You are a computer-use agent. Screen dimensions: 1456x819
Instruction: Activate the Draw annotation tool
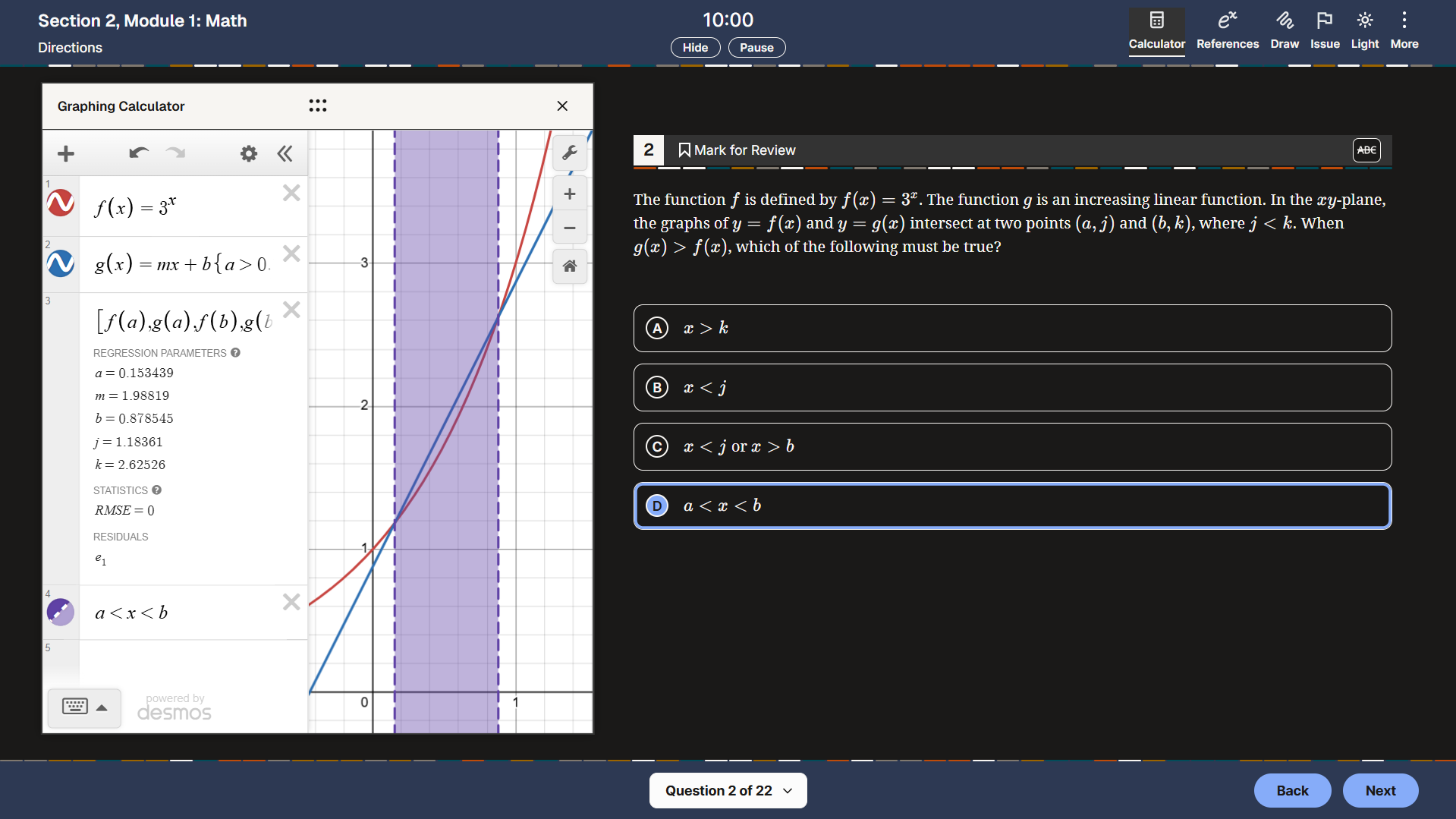[1284, 30]
